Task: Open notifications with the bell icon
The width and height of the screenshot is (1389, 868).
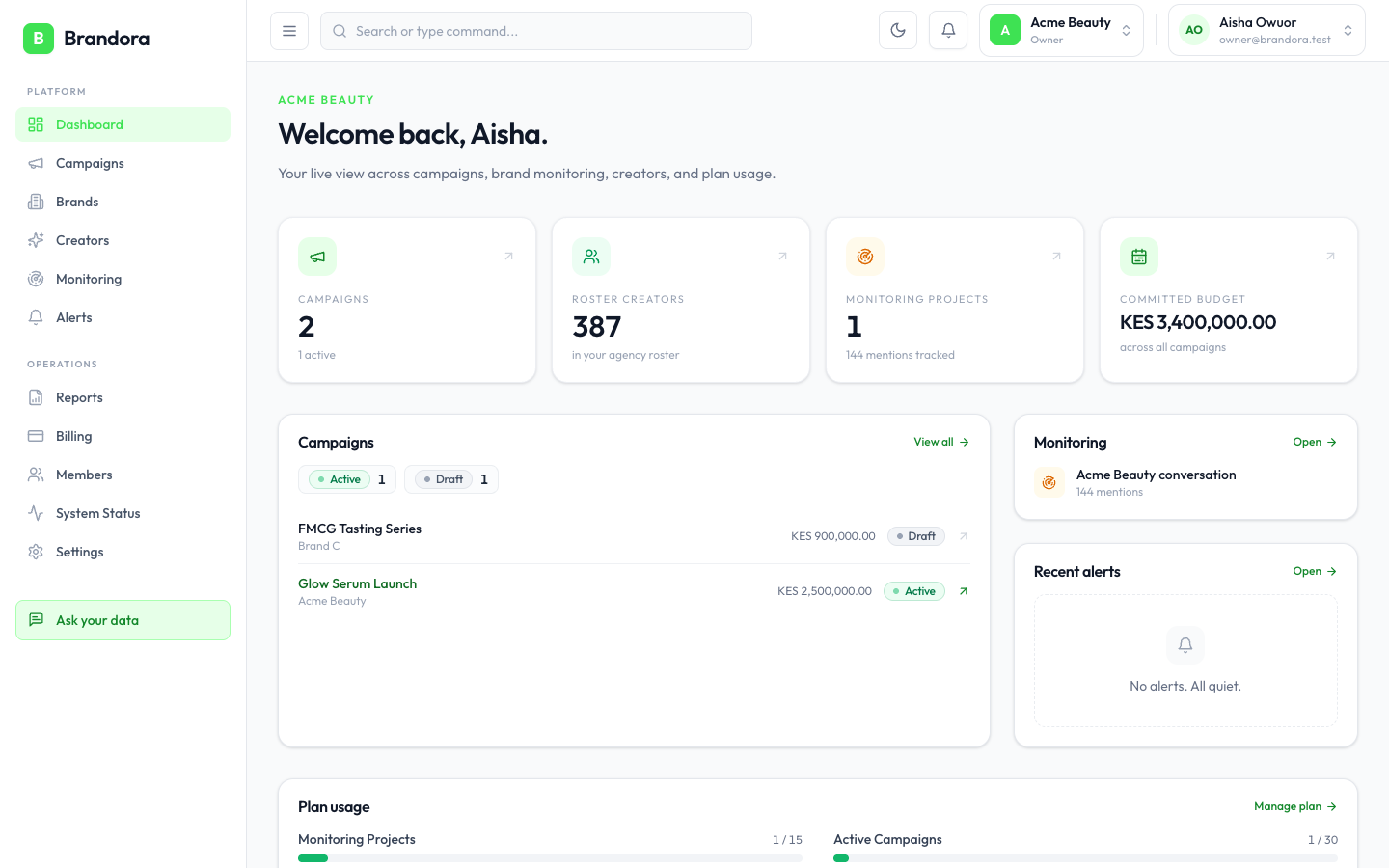Action: pos(948,30)
